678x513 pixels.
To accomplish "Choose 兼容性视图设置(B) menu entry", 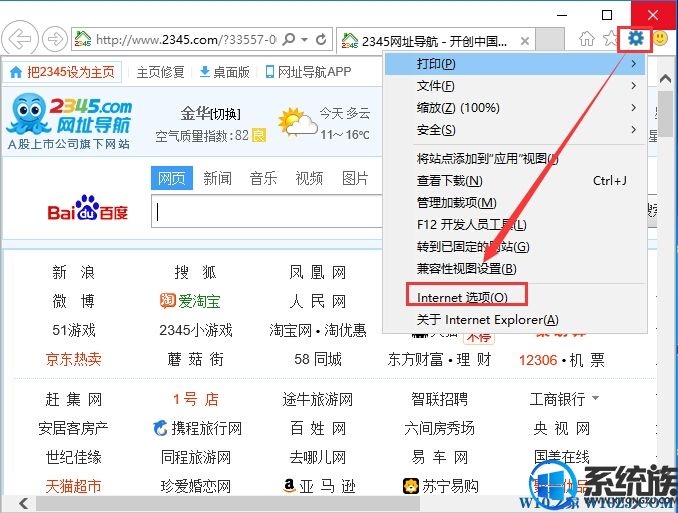I will tap(515, 269).
